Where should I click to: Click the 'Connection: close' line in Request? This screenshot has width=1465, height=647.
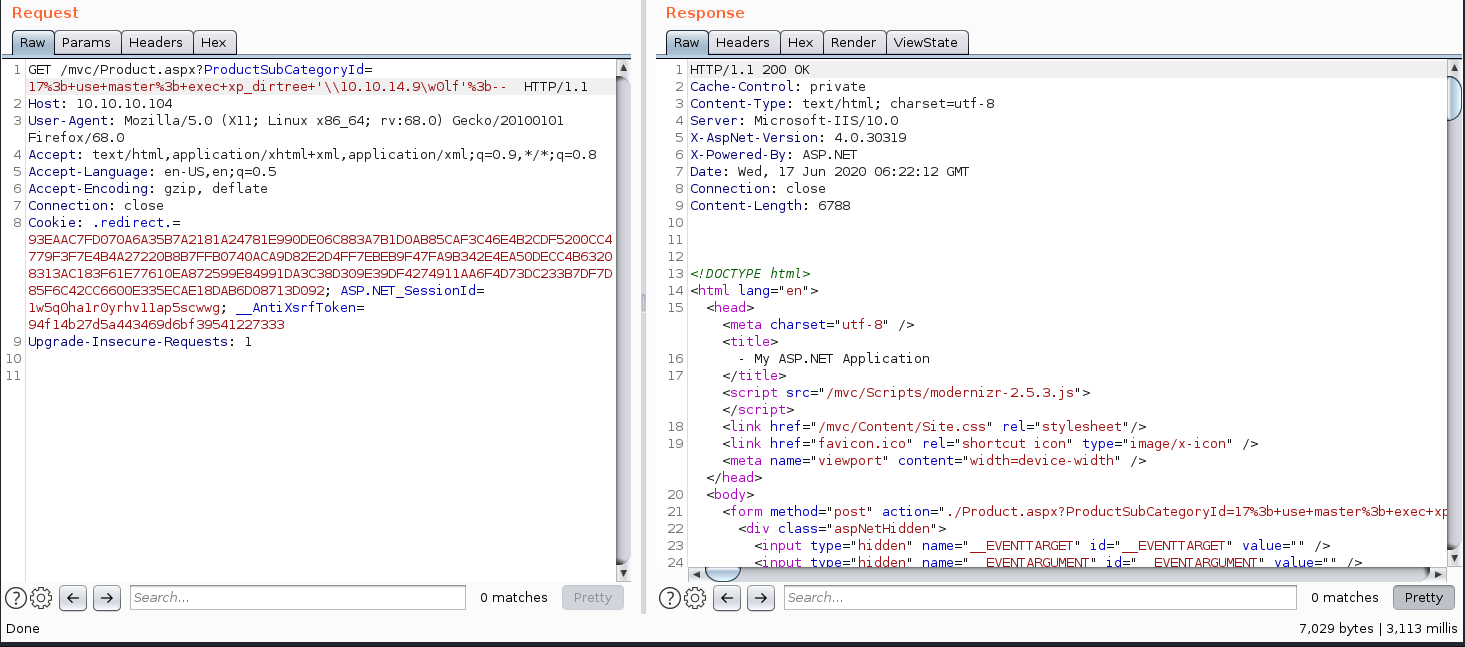point(96,206)
